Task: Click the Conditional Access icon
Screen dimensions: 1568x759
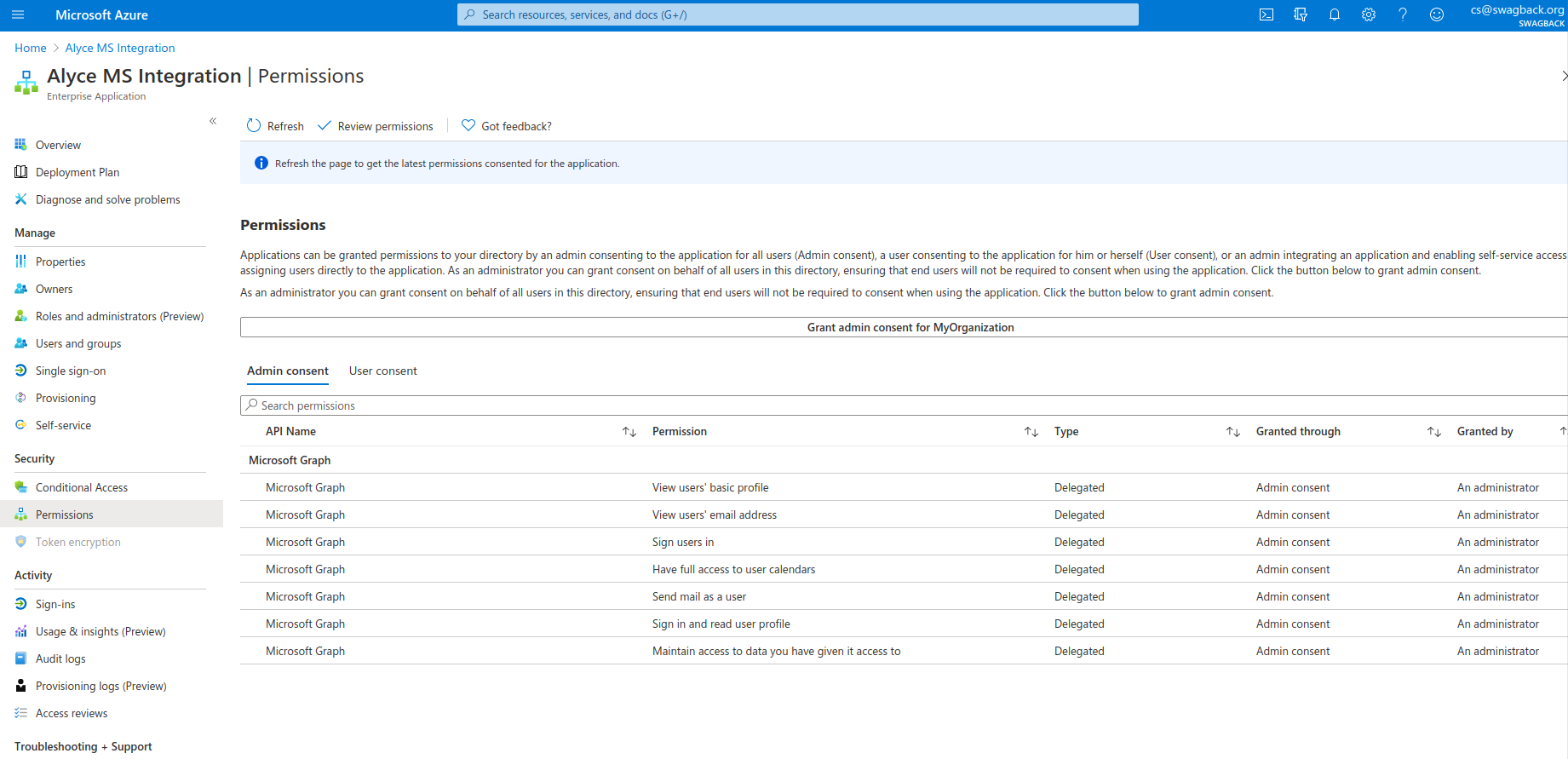Action: click(x=21, y=487)
